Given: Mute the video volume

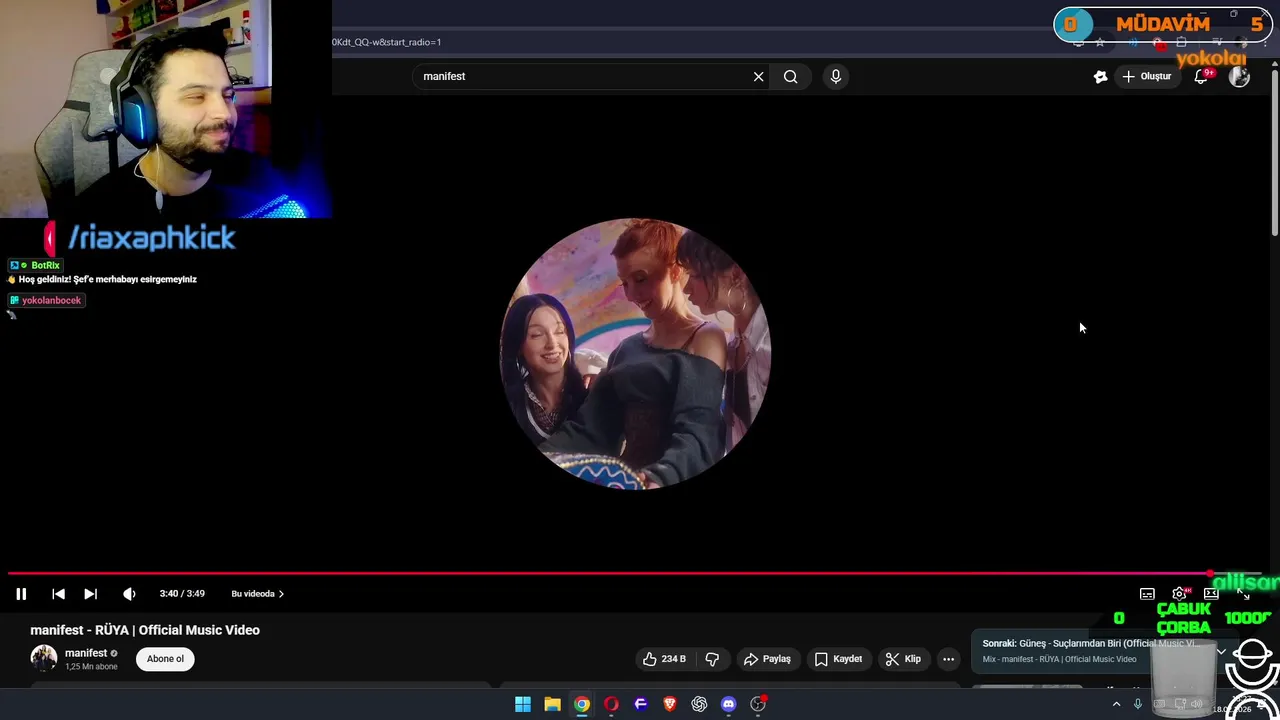Looking at the screenshot, I should pos(129,594).
